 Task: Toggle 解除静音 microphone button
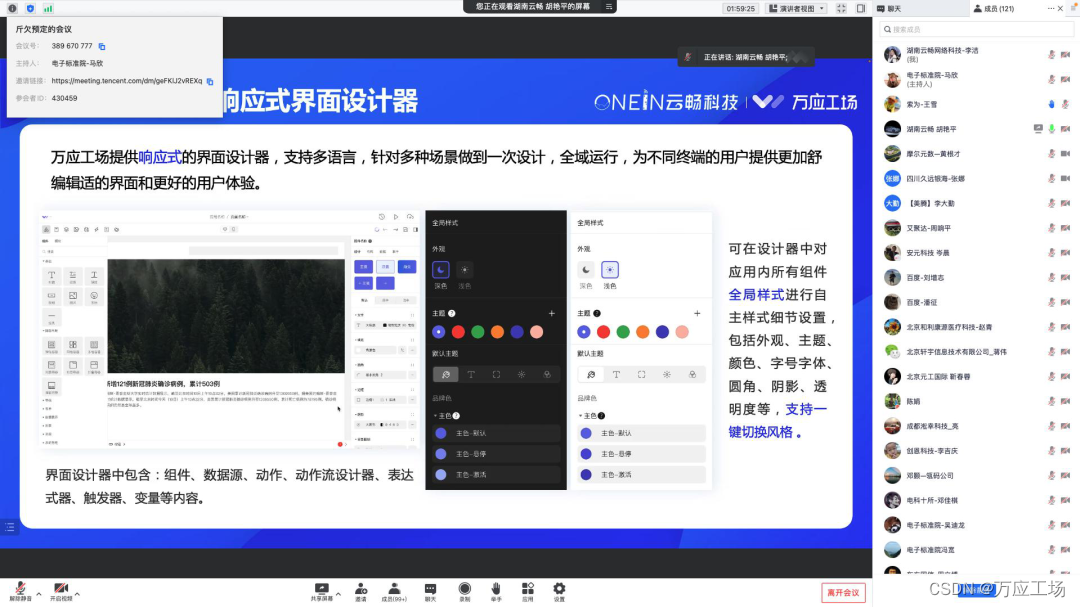(20, 592)
